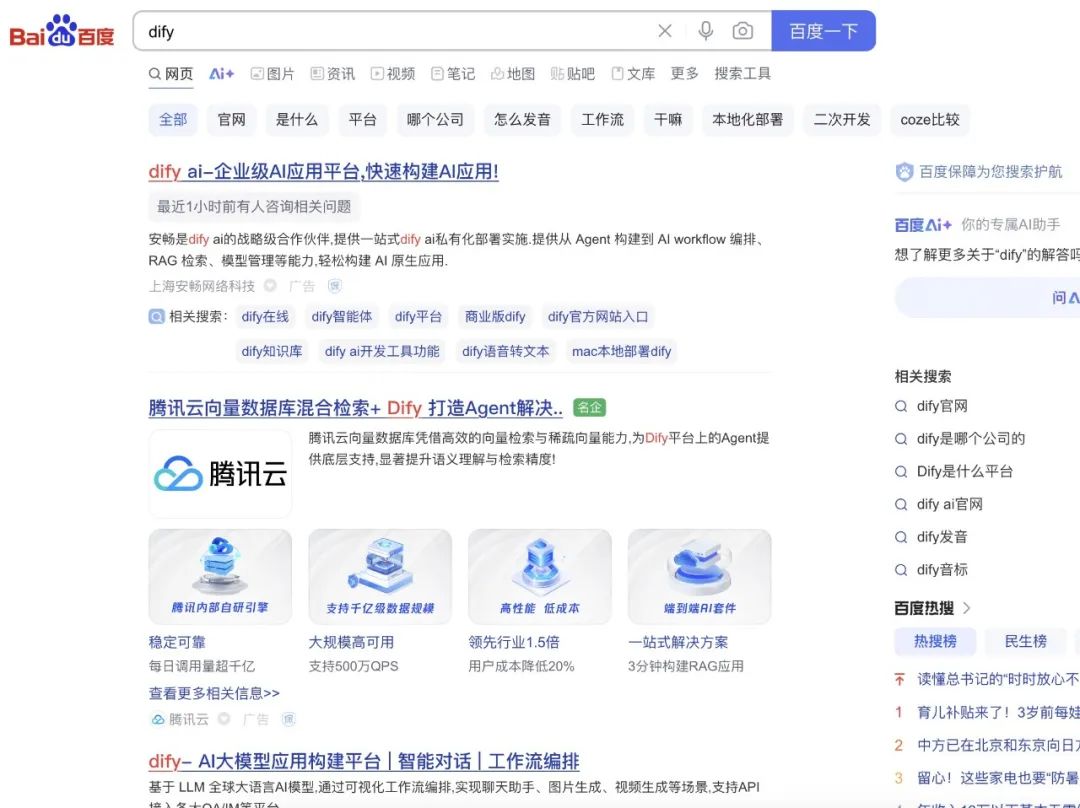Open result 腾讯云向量数据库混合检索+ Dify
This screenshot has height=808, width=1080.
tap(355, 408)
